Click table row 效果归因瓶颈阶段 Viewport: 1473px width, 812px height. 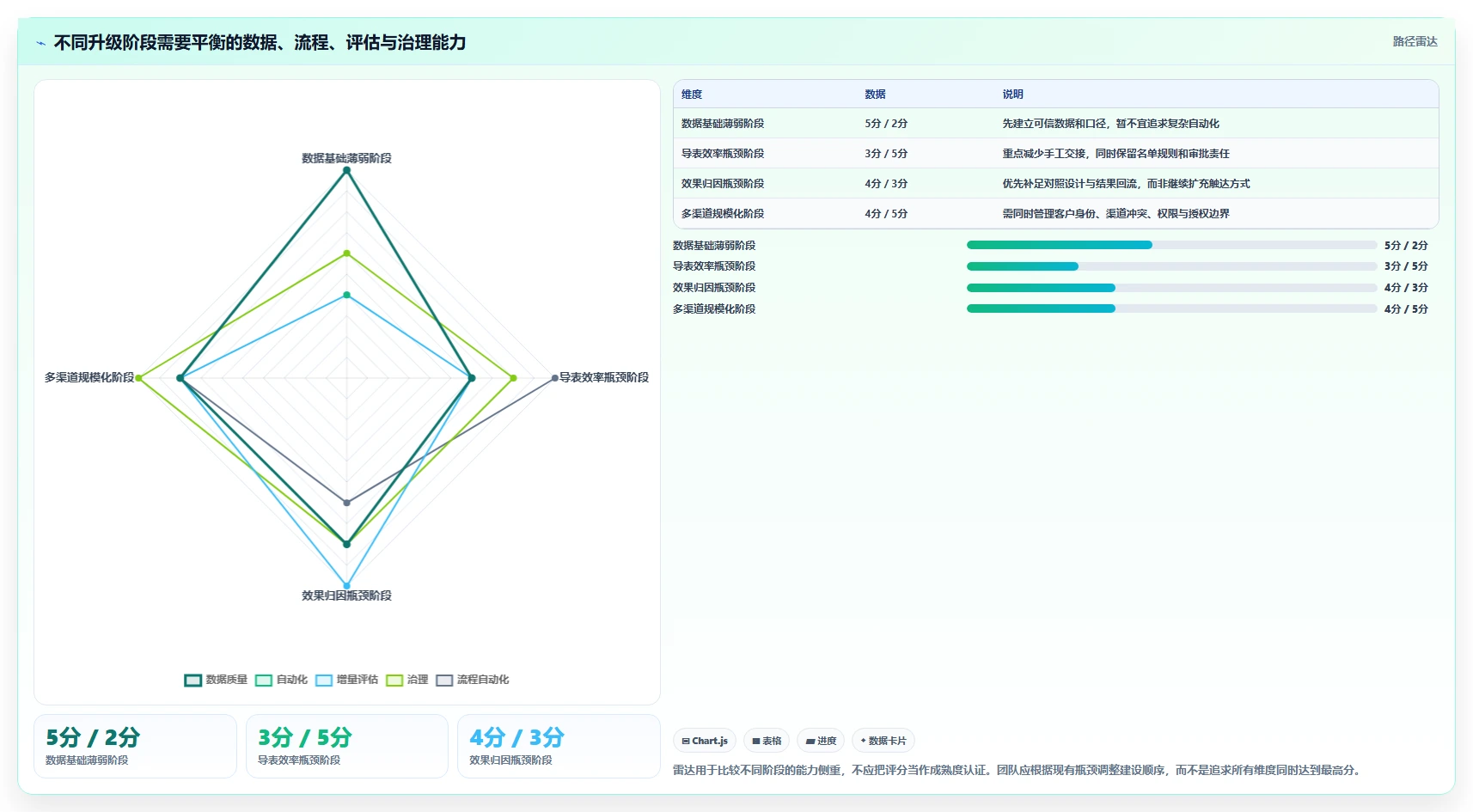click(1055, 184)
